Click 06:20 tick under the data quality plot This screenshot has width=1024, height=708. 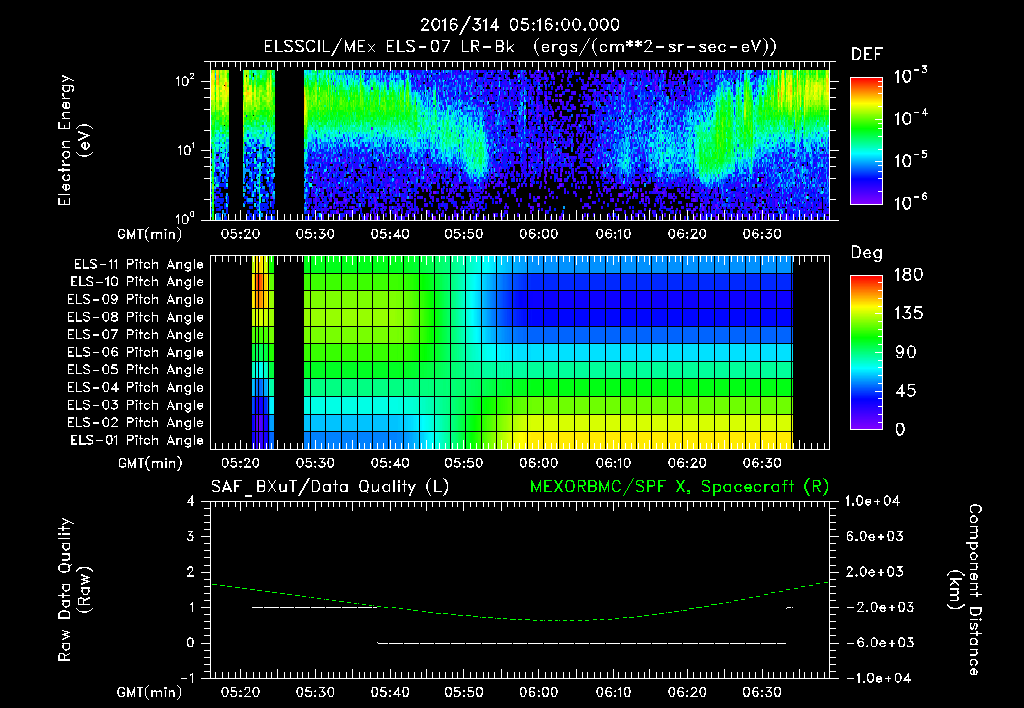pyautogui.click(x=687, y=692)
